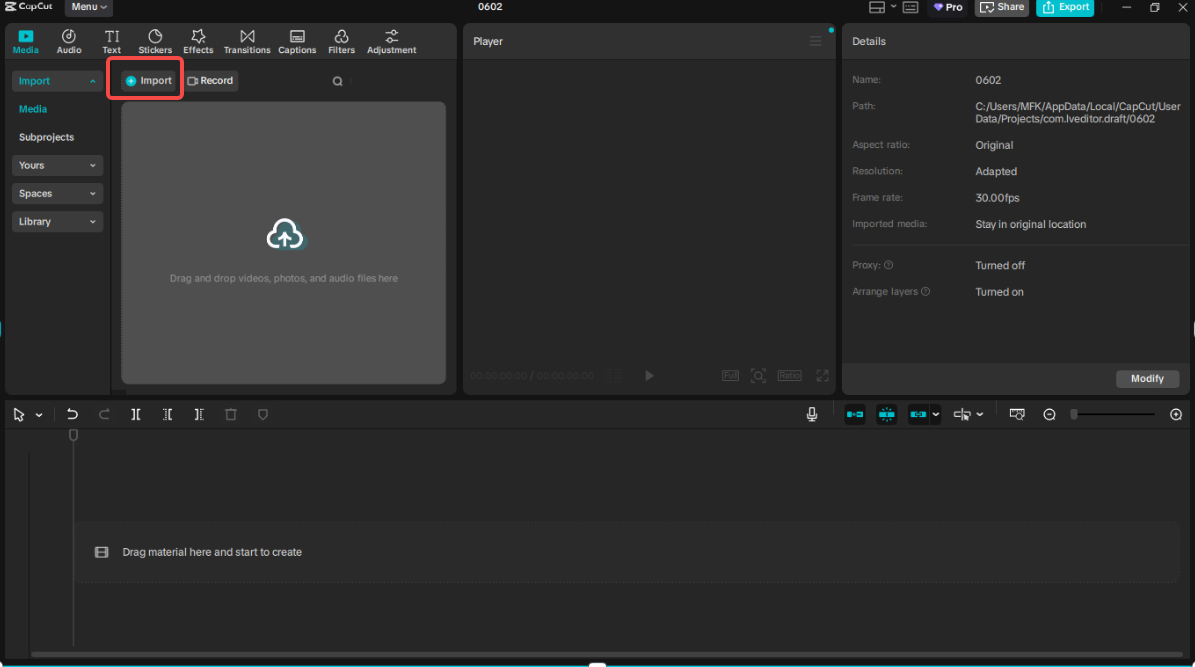Select the split clip tool
The image size is (1195, 667).
pyautogui.click(x=135, y=414)
